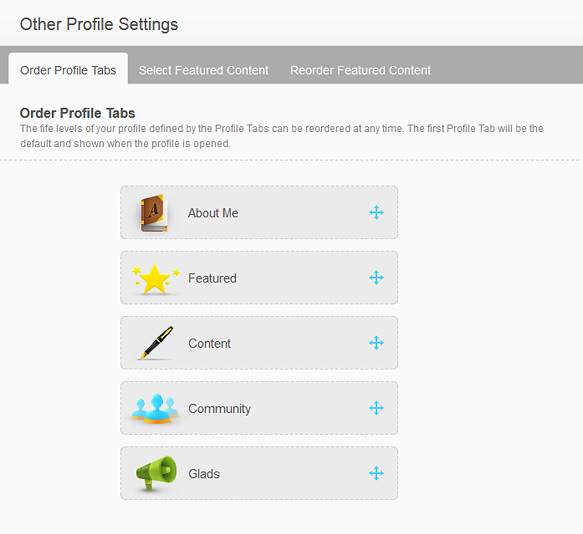Viewport: 583px width, 534px height.
Task: Open the Reorder Featured Content tab
Action: point(360,70)
